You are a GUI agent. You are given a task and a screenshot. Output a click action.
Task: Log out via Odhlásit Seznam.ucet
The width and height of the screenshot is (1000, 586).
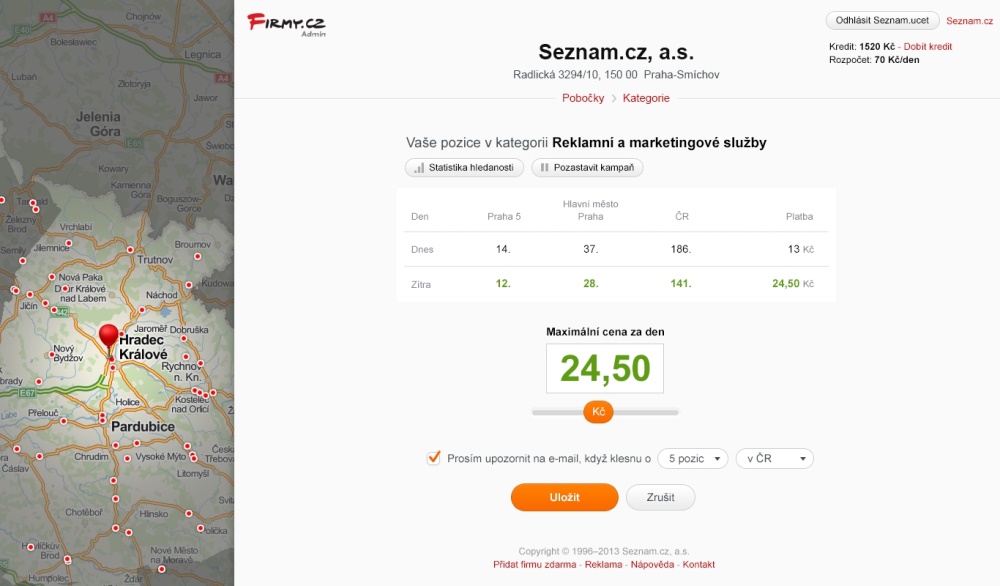pyautogui.click(x=883, y=20)
